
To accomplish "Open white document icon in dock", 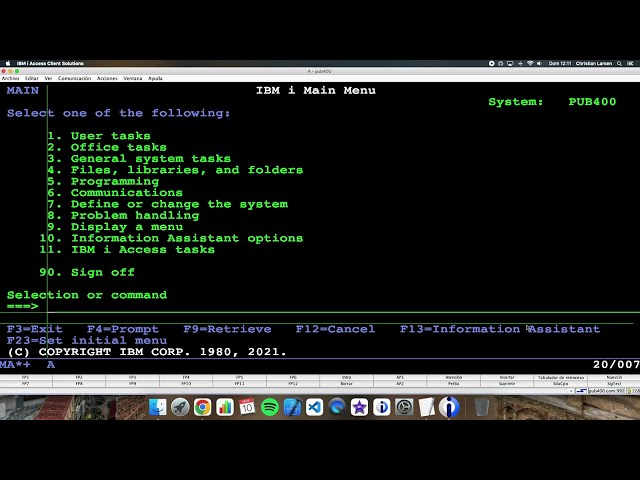I will click(427, 407).
